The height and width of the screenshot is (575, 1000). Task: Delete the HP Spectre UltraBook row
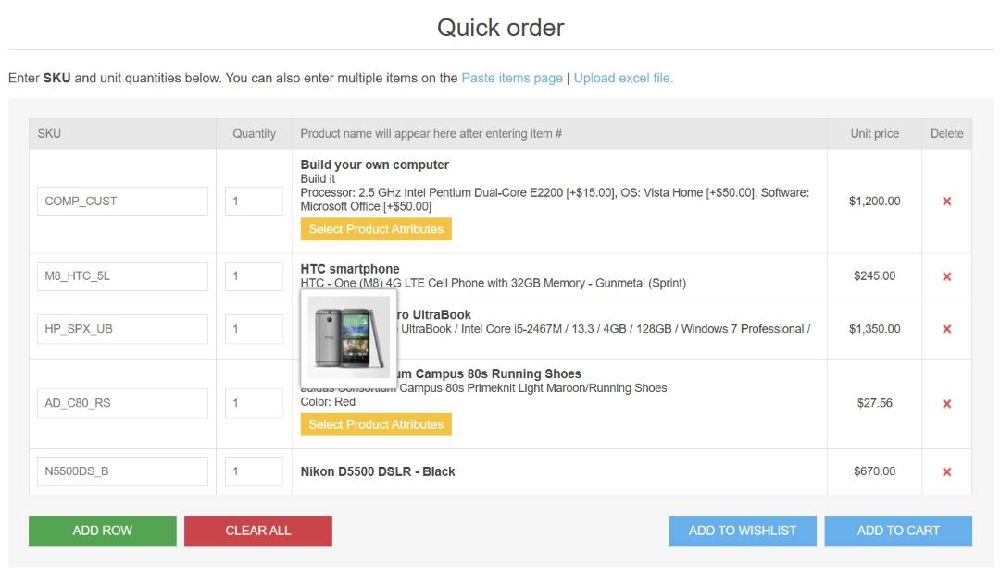tap(946, 329)
